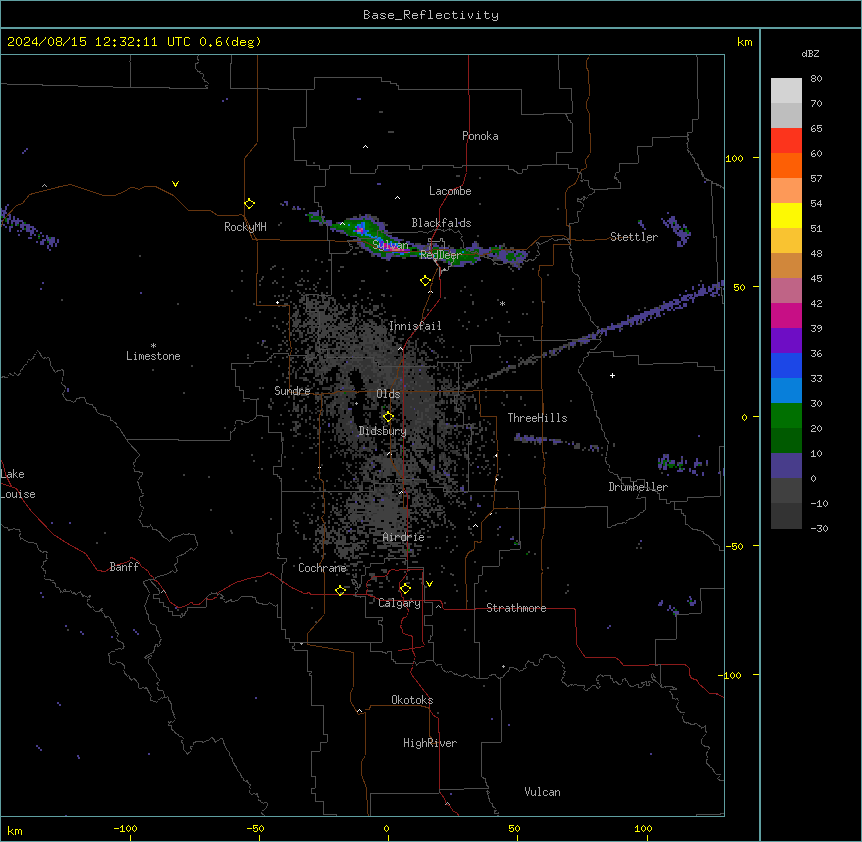This screenshot has height=842, width=862.
Task: Click the Vulcan label
Action: (x=542, y=792)
